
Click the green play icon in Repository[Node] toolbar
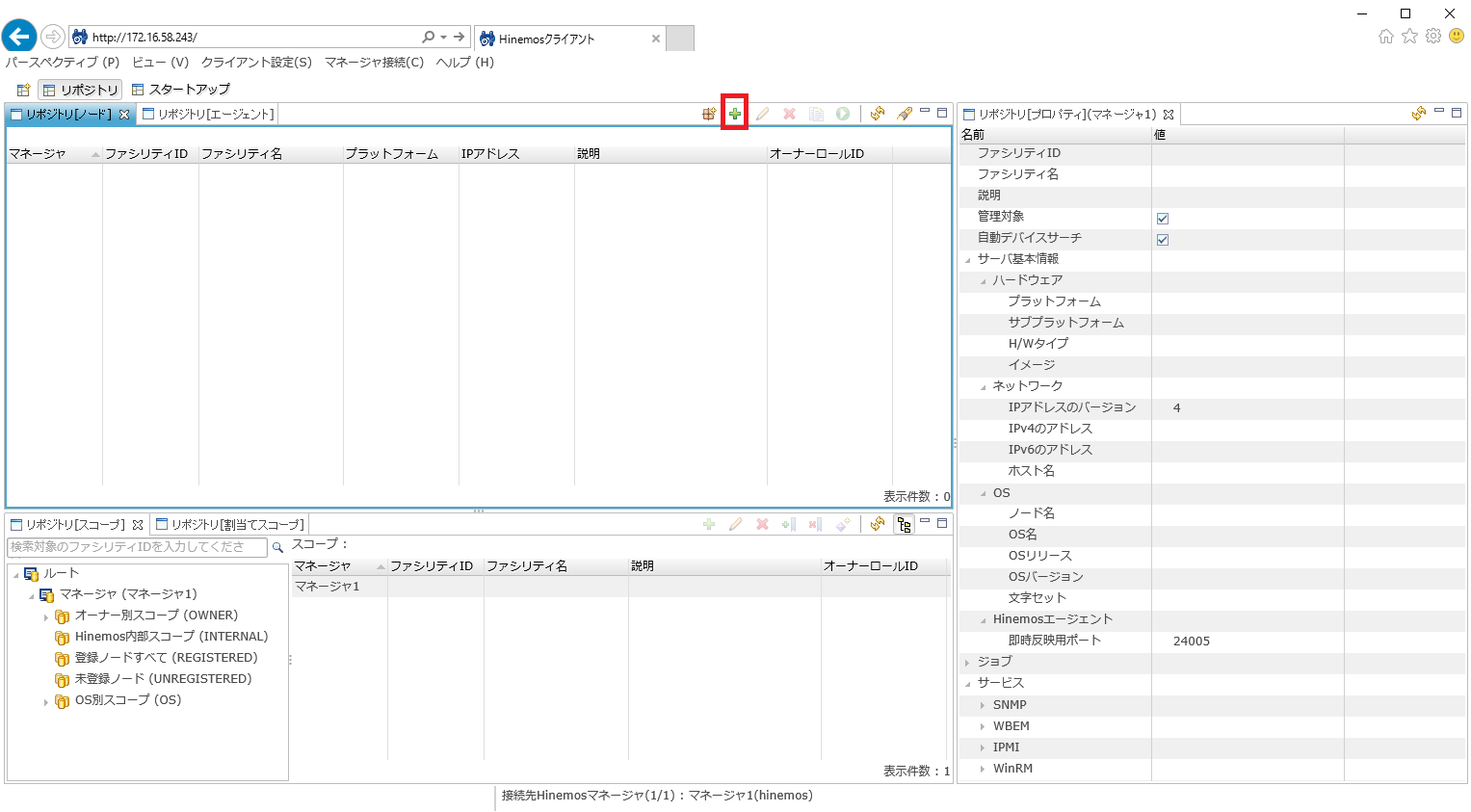coord(843,114)
